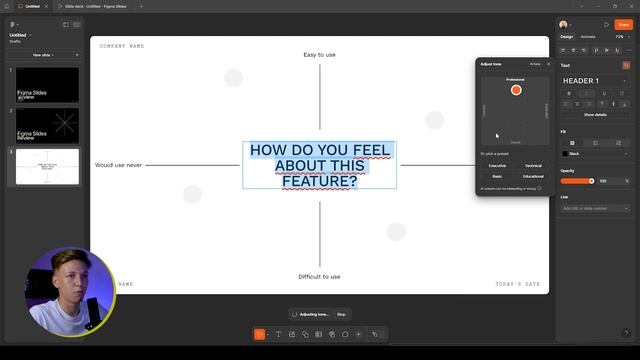Apply list formatting to text

[622, 93]
